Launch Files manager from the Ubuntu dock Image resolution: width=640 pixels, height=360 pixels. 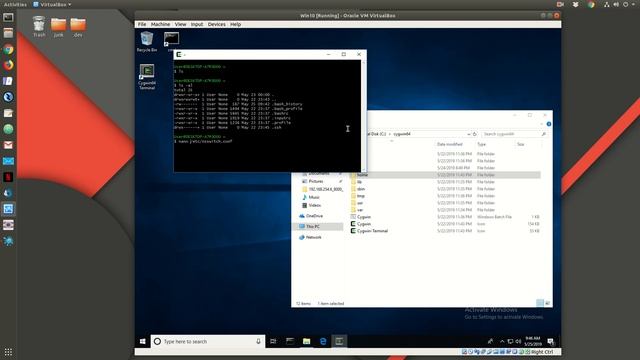coord(8,33)
